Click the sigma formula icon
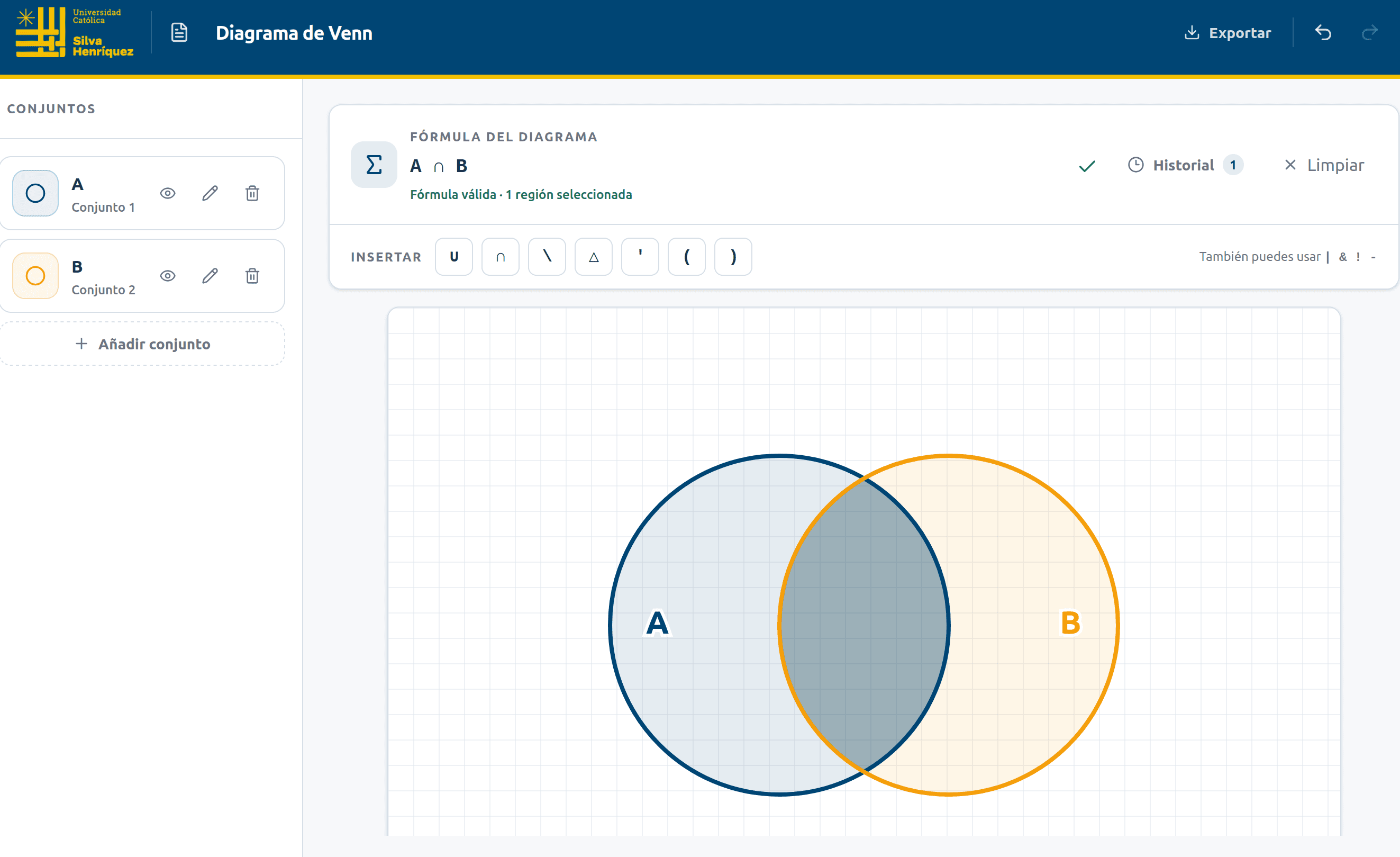 pyautogui.click(x=374, y=165)
